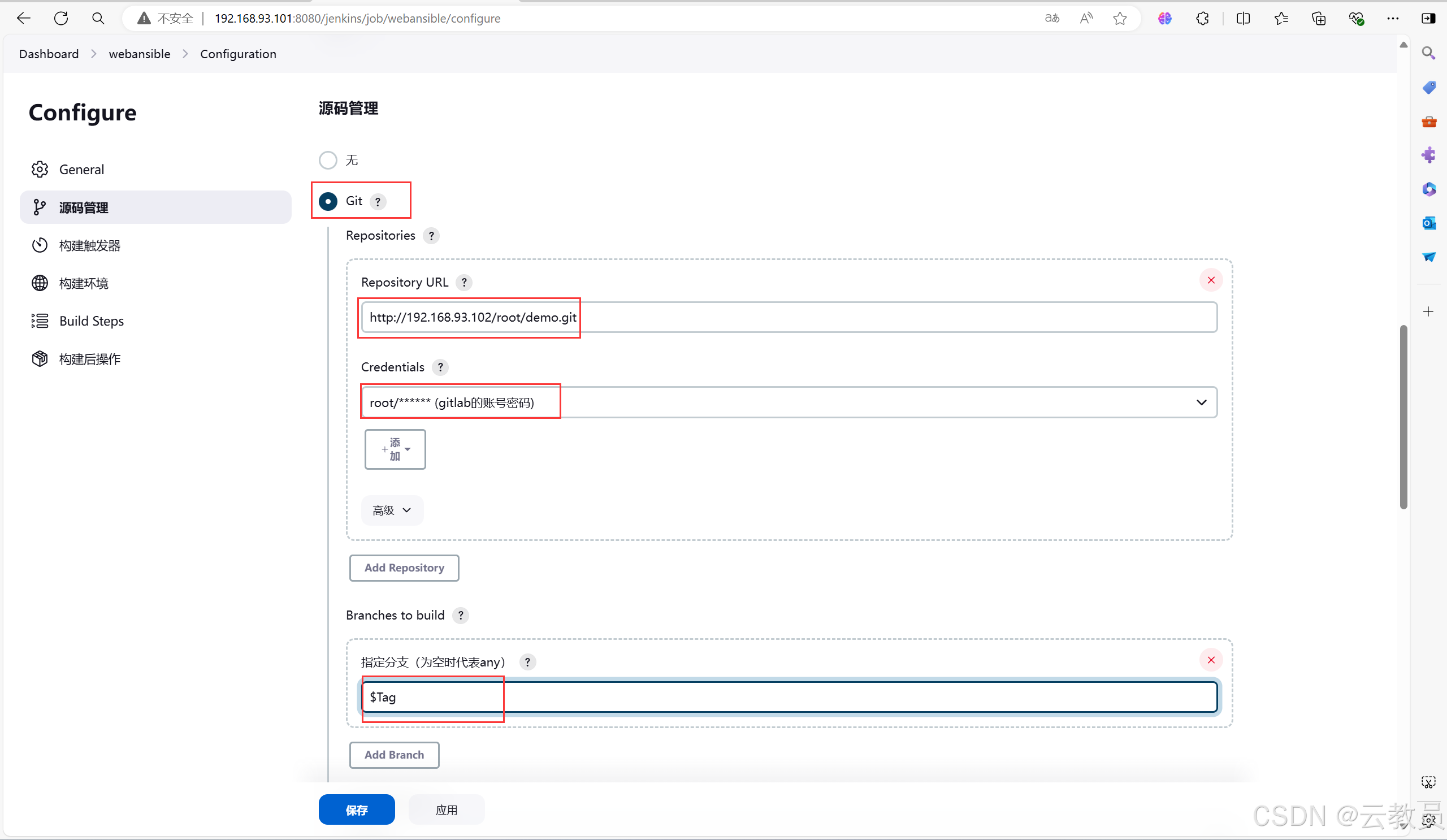Click sidebar screenshot icon at bottom

point(1428,782)
